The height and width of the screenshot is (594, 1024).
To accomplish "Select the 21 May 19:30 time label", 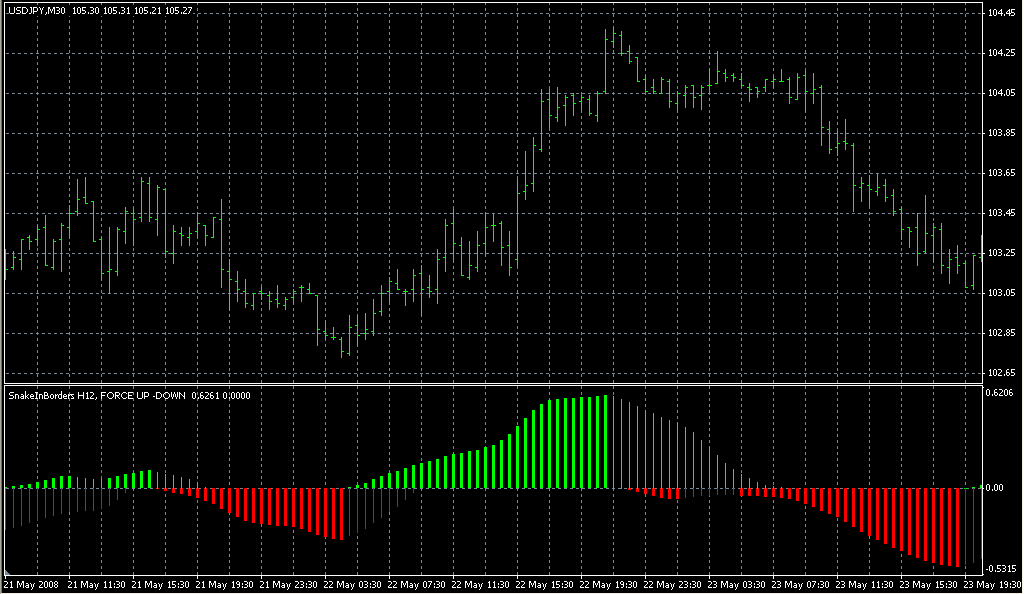I will [226, 584].
